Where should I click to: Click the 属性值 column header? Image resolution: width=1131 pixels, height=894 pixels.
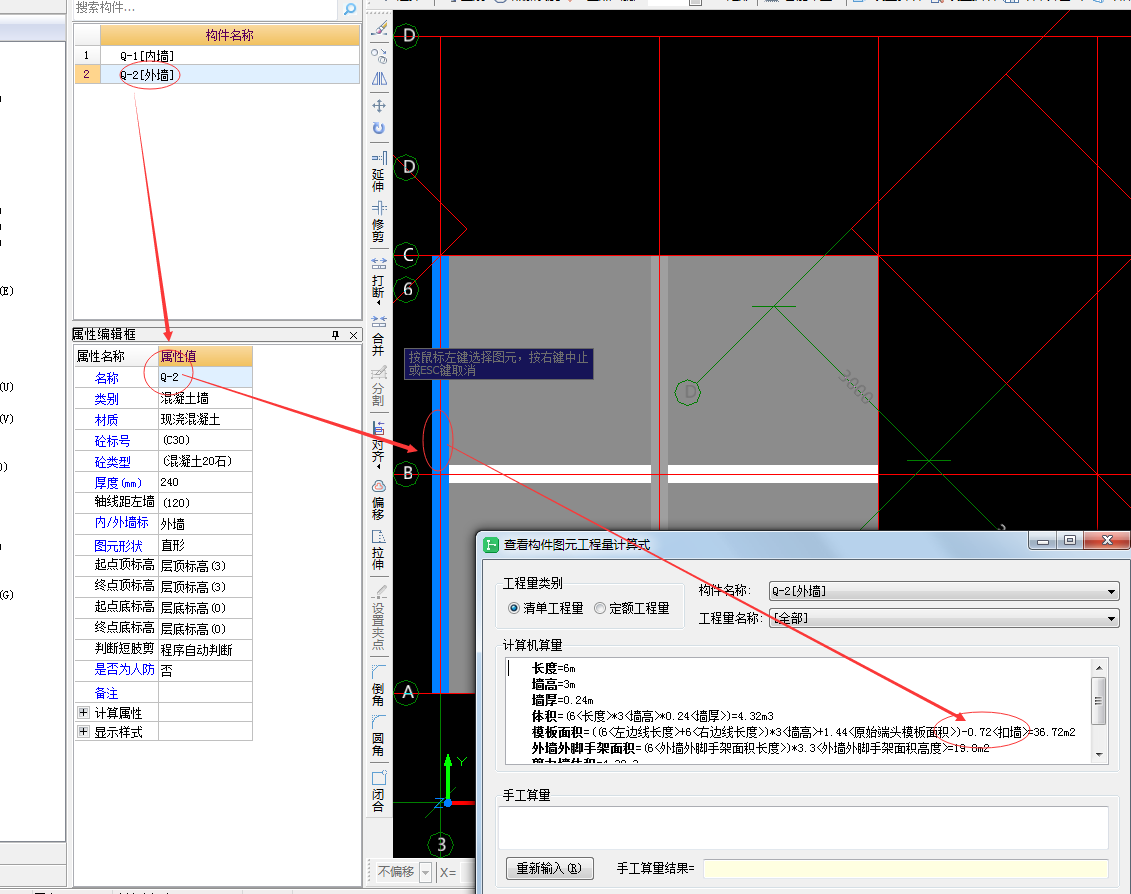(x=205, y=356)
